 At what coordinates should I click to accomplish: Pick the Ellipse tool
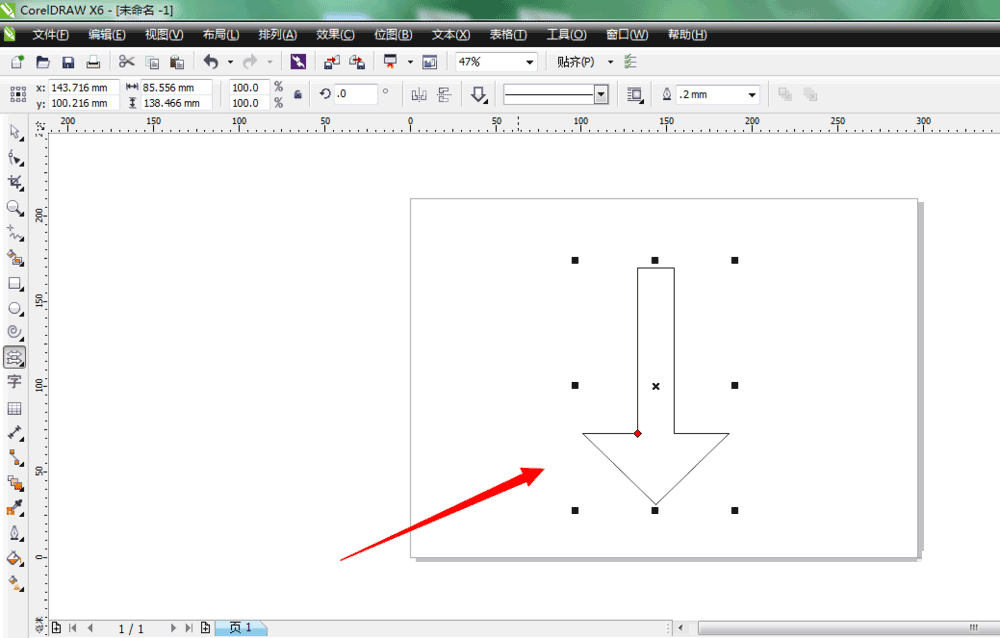coord(15,309)
